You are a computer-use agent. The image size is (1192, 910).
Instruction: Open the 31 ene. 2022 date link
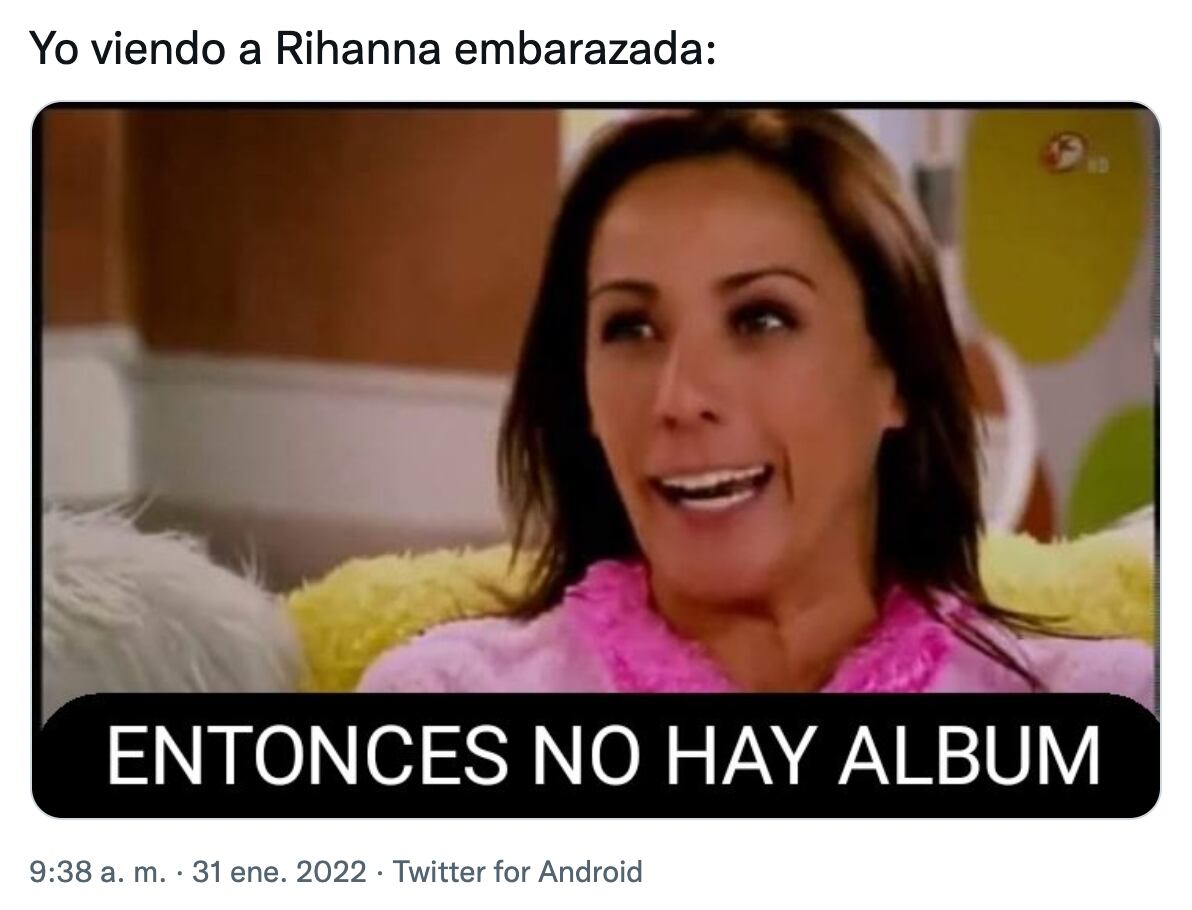click(280, 871)
